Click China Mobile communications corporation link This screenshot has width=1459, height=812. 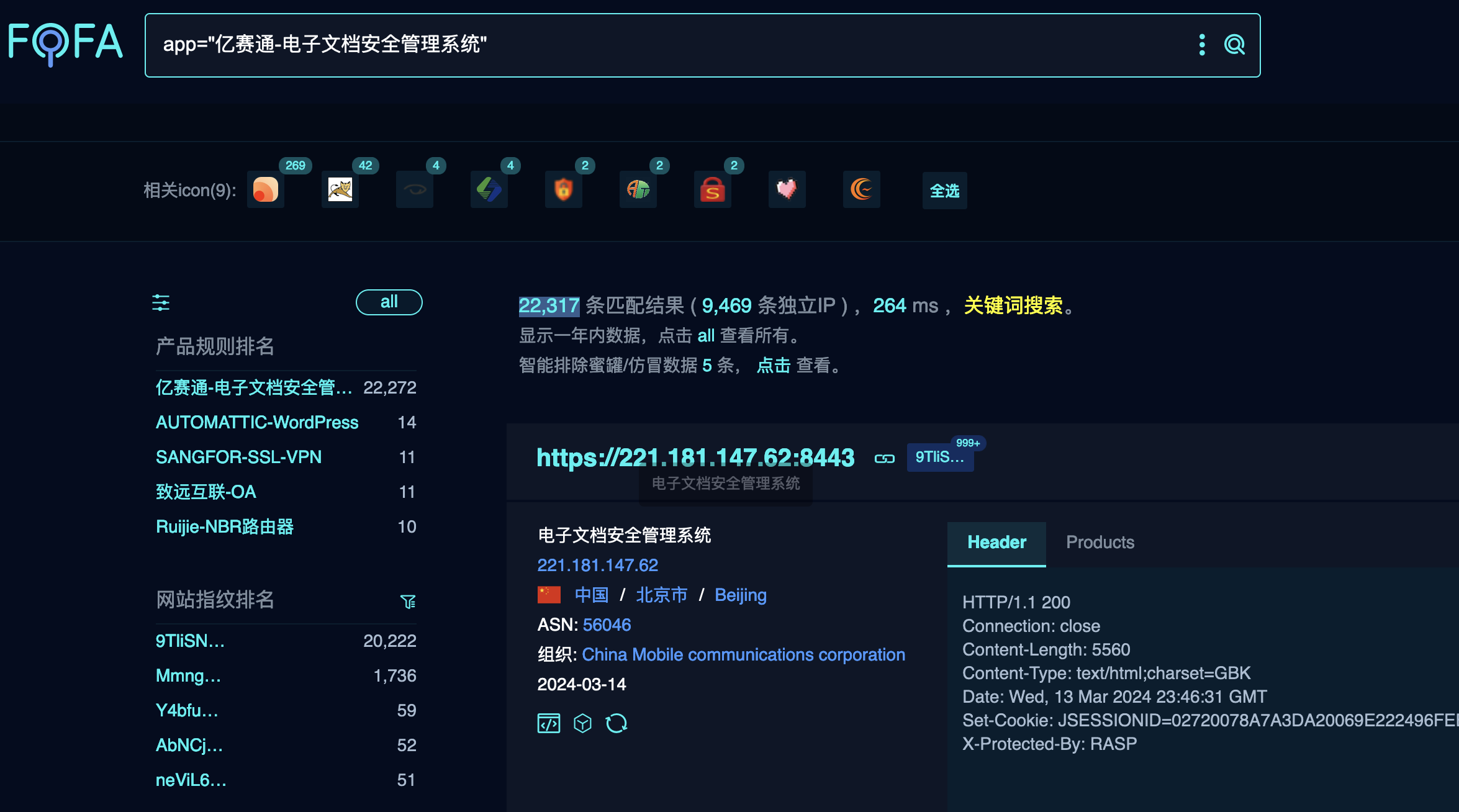(743, 654)
